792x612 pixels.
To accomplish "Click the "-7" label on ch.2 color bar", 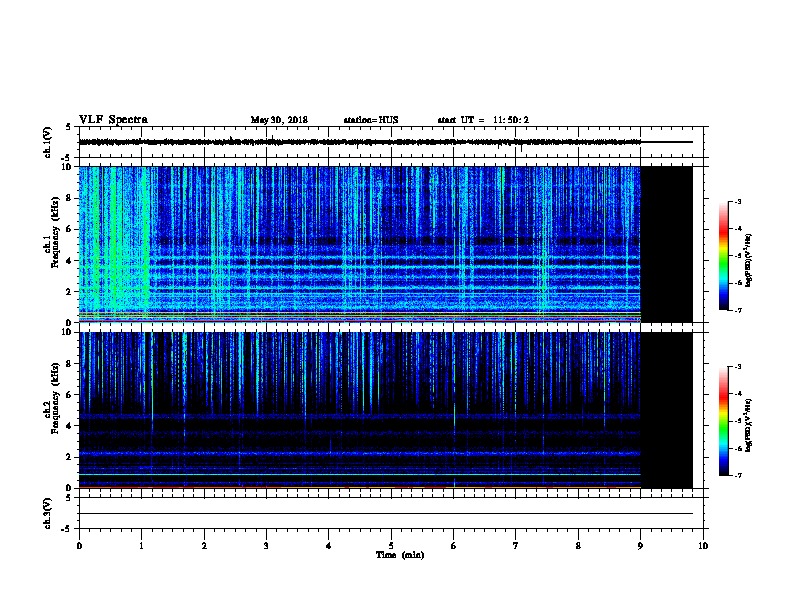I will pyautogui.click(x=737, y=476).
